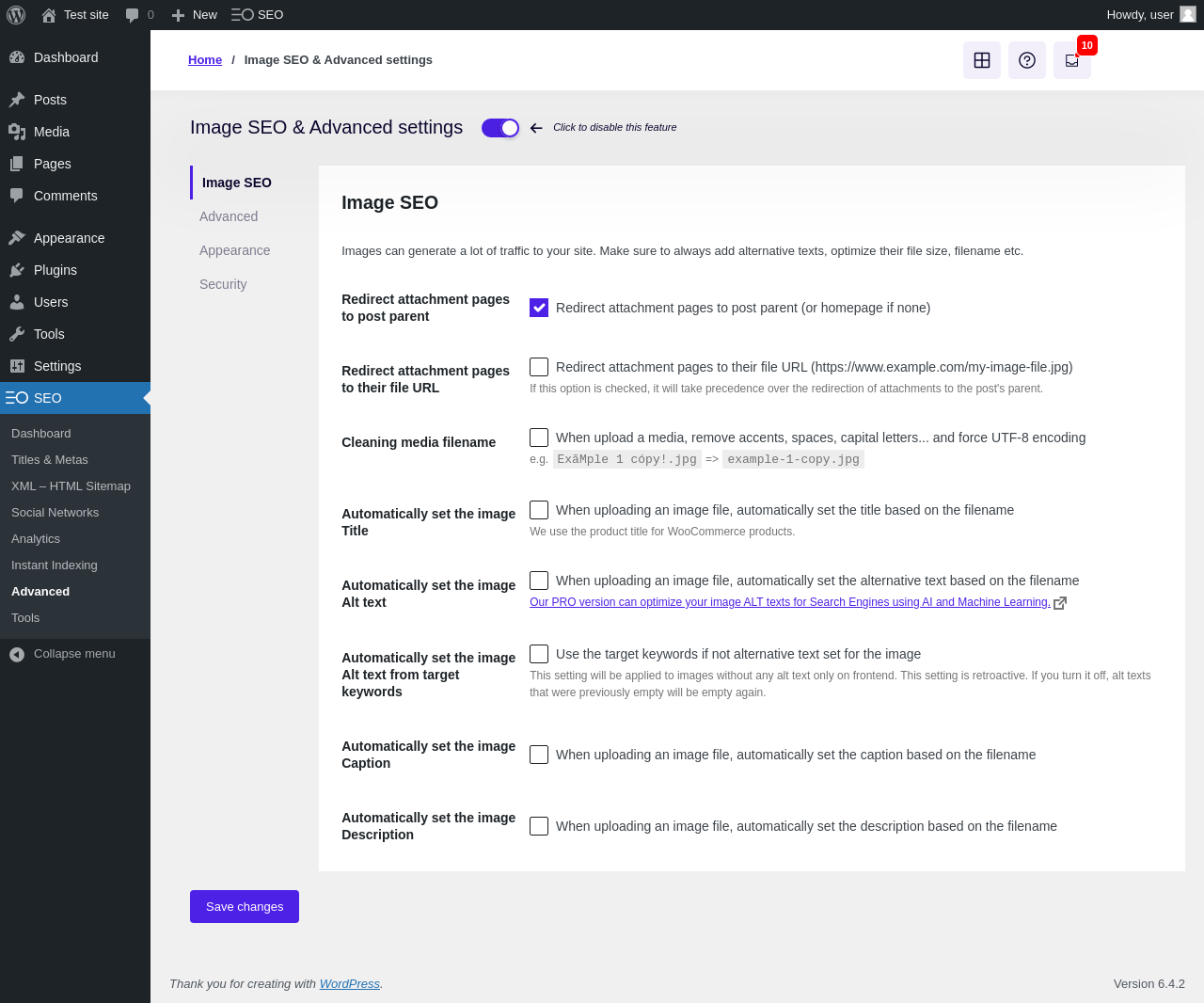Click Save changes button
Image resolution: width=1204 pixels, height=1003 pixels.
(x=245, y=907)
